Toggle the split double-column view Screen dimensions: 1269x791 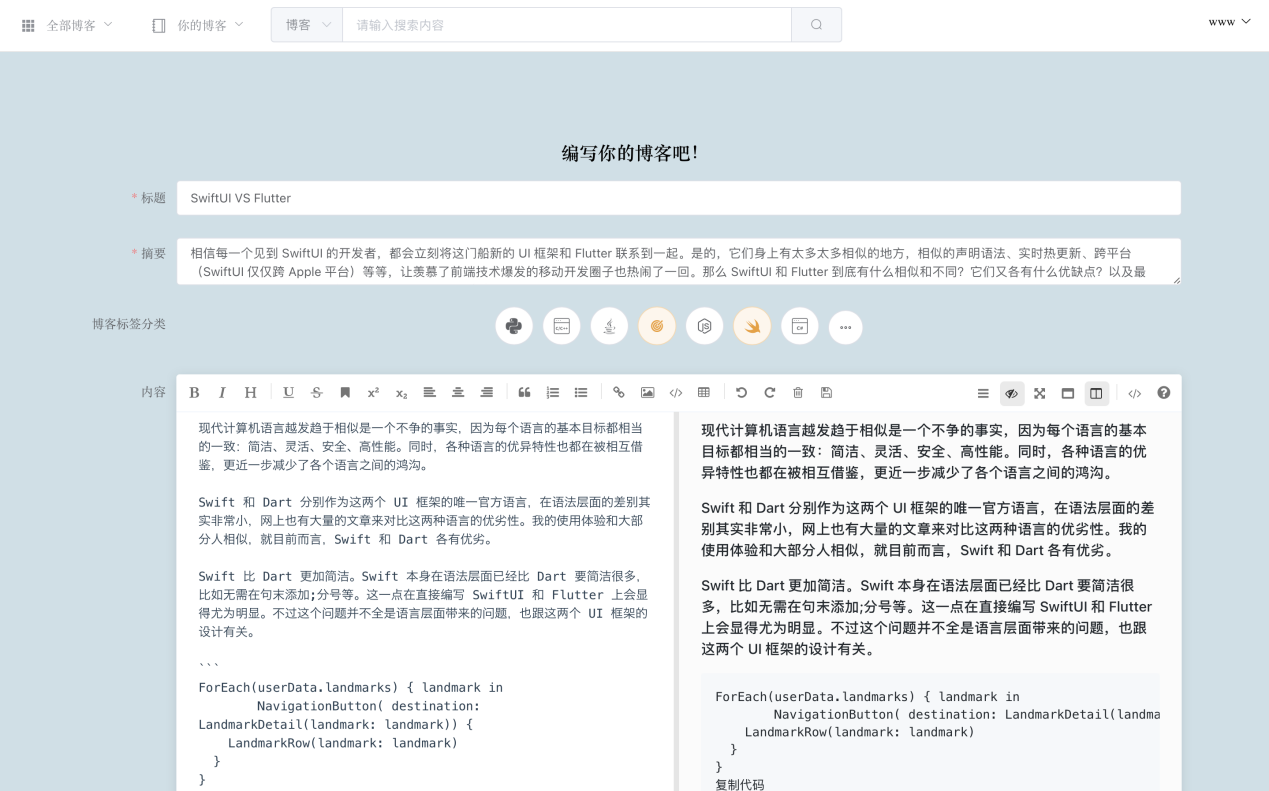[x=1097, y=393]
